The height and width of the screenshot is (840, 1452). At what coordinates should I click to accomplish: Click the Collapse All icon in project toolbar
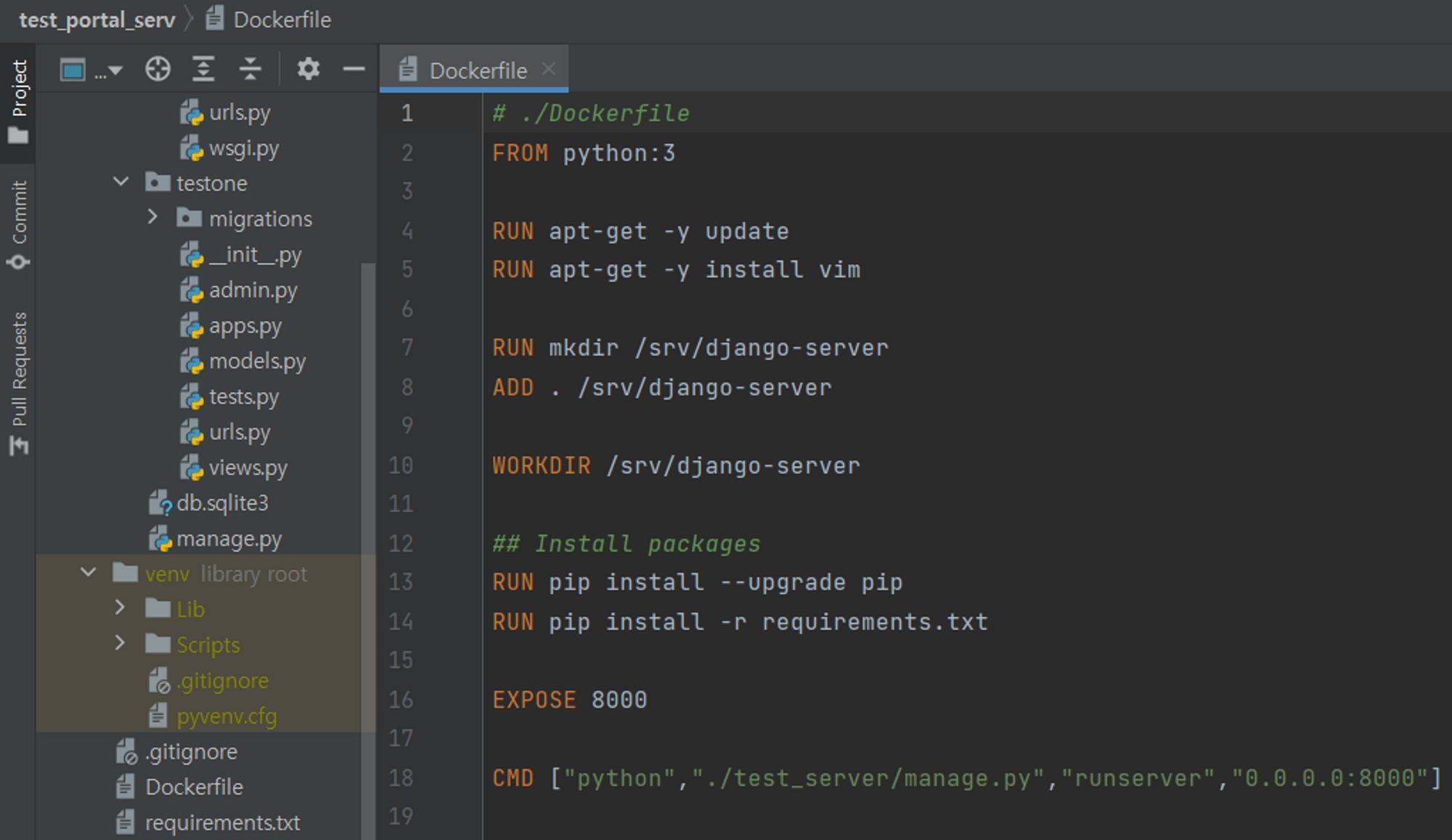pos(250,70)
